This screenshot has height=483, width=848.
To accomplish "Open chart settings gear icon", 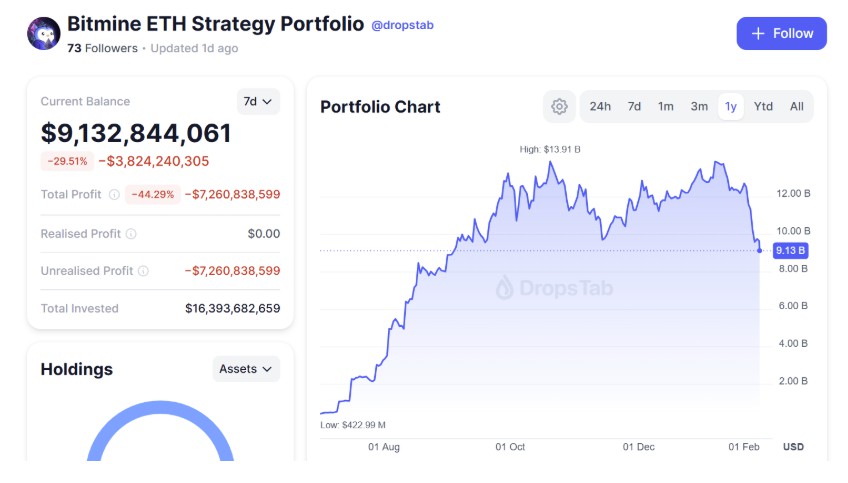I will [x=559, y=107].
